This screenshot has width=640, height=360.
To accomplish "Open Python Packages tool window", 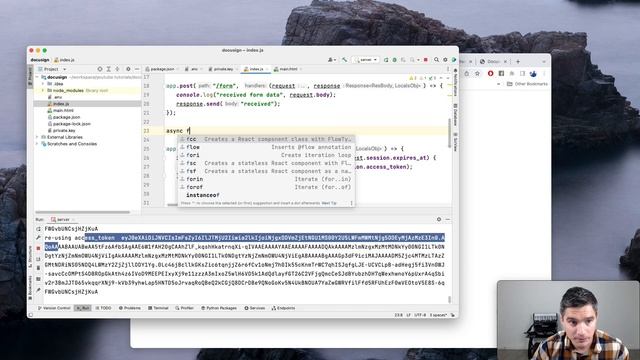I will [x=219, y=308].
